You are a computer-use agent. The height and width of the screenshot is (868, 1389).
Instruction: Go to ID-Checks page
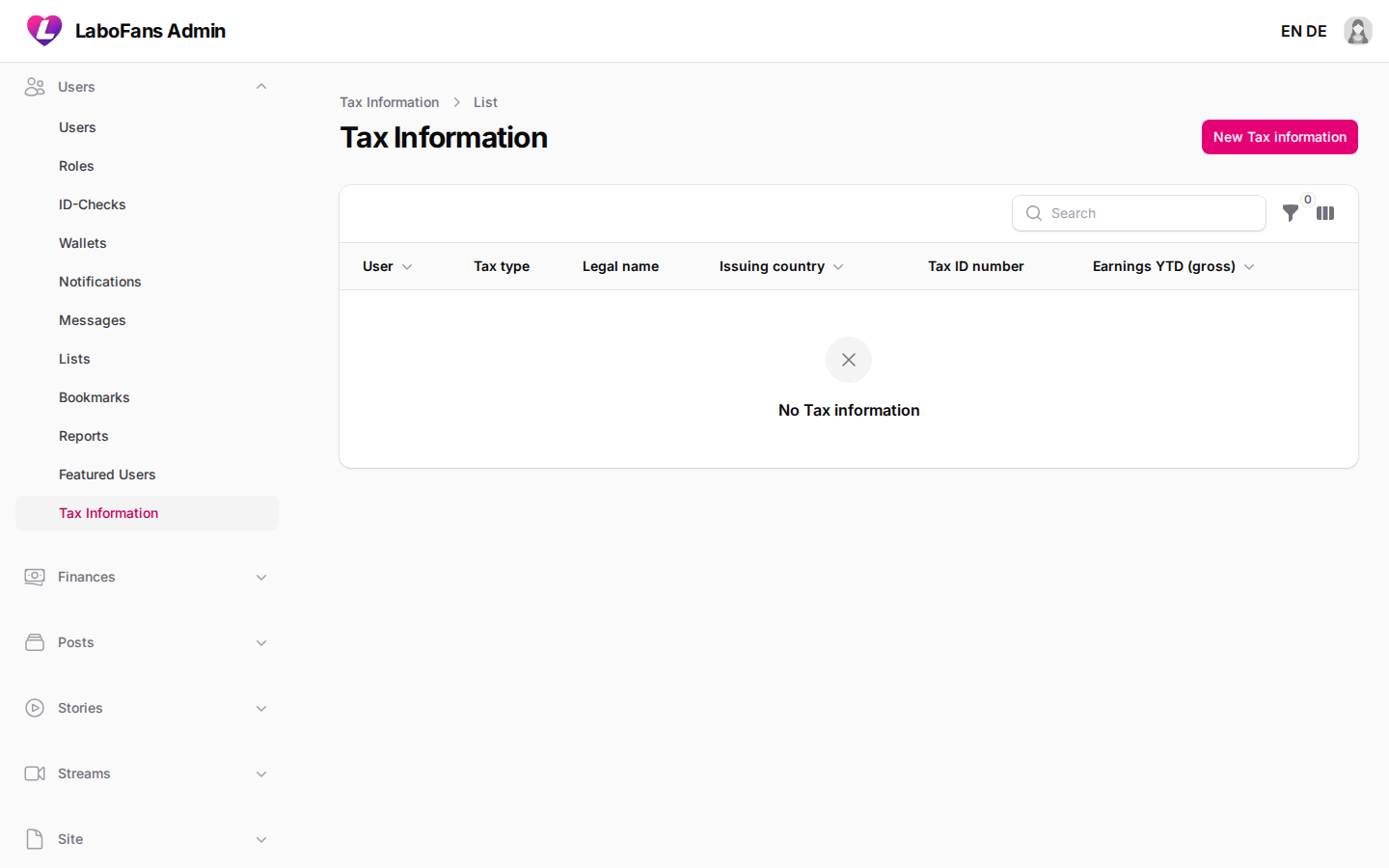point(147,204)
